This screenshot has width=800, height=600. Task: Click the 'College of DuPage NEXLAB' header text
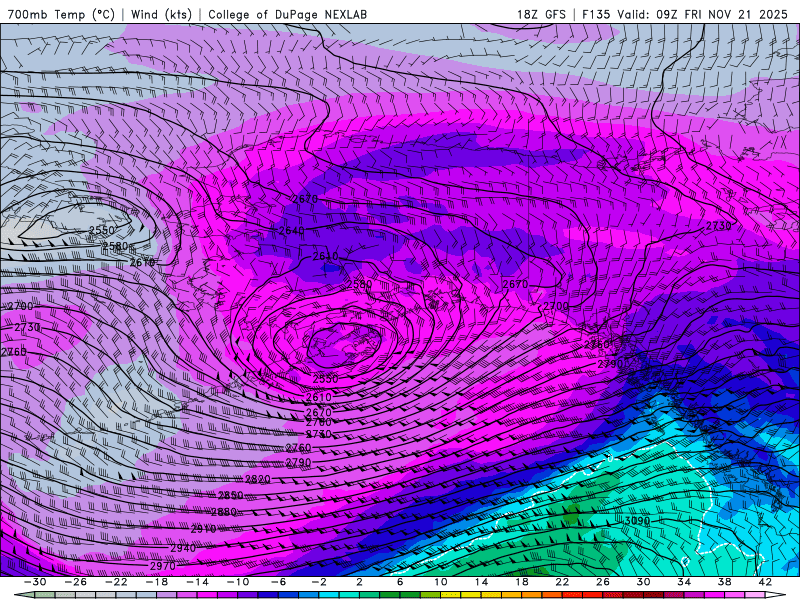click(x=287, y=14)
